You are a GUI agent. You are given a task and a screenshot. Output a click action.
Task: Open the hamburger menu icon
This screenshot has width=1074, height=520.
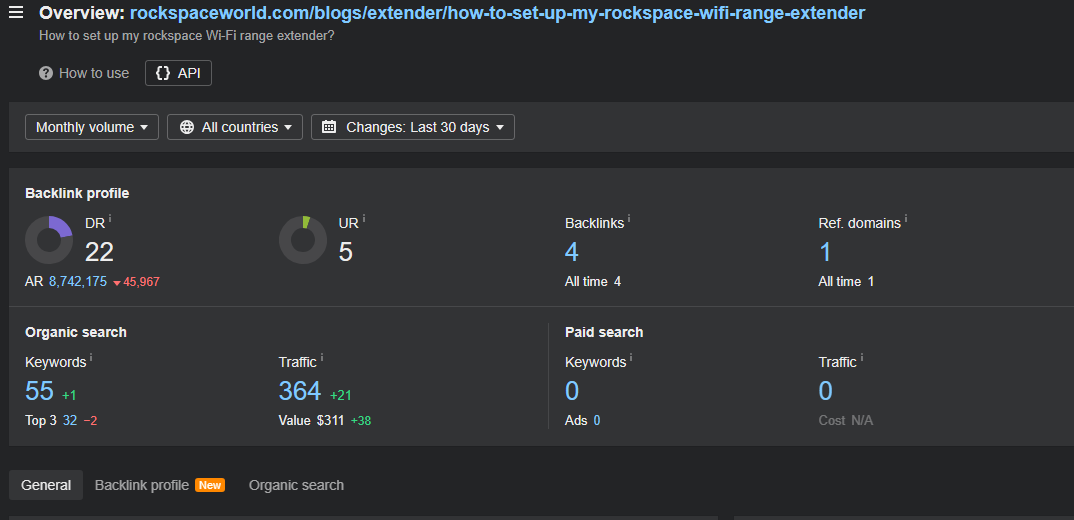click(x=16, y=12)
